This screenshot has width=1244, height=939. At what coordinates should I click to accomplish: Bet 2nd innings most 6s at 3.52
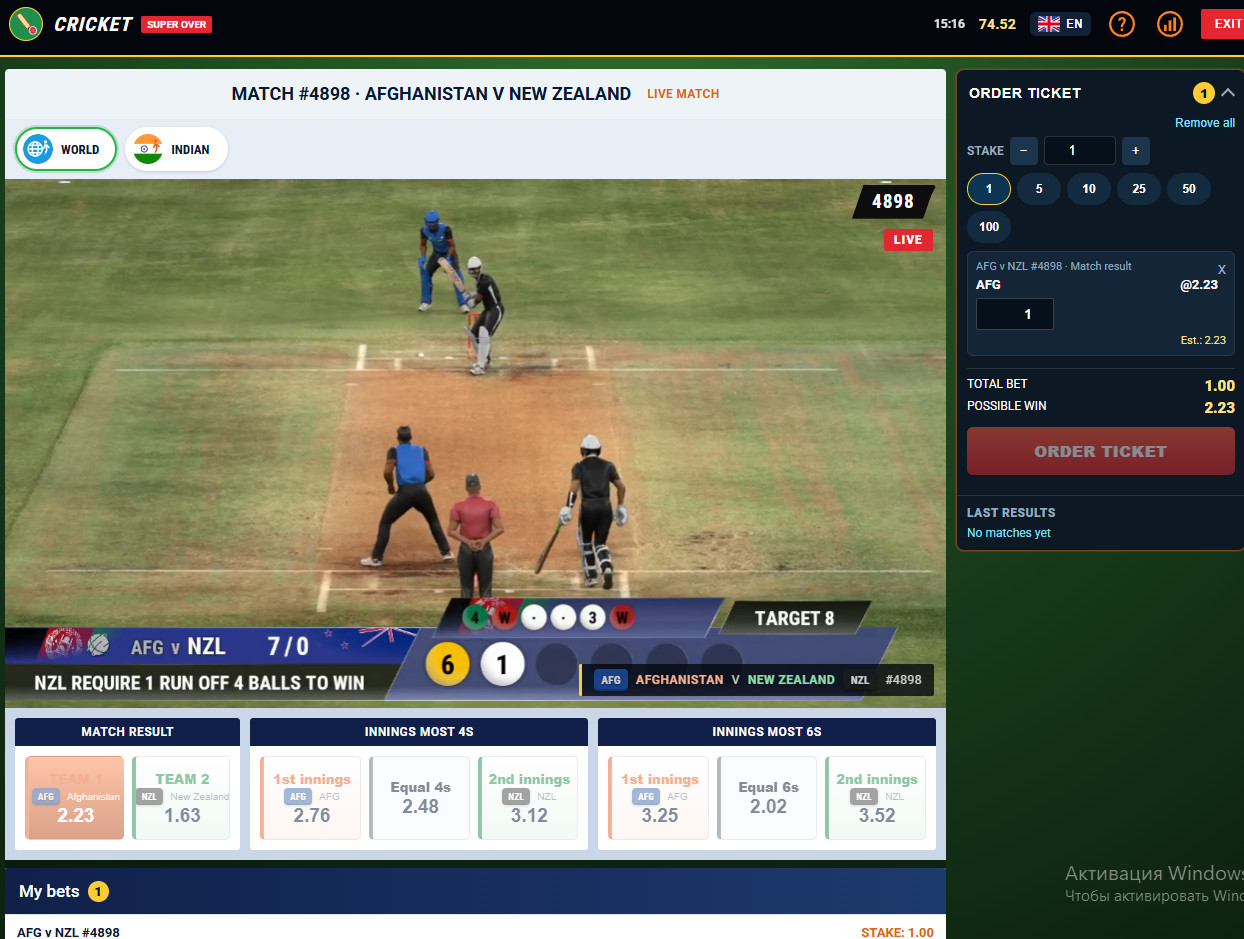(x=876, y=798)
